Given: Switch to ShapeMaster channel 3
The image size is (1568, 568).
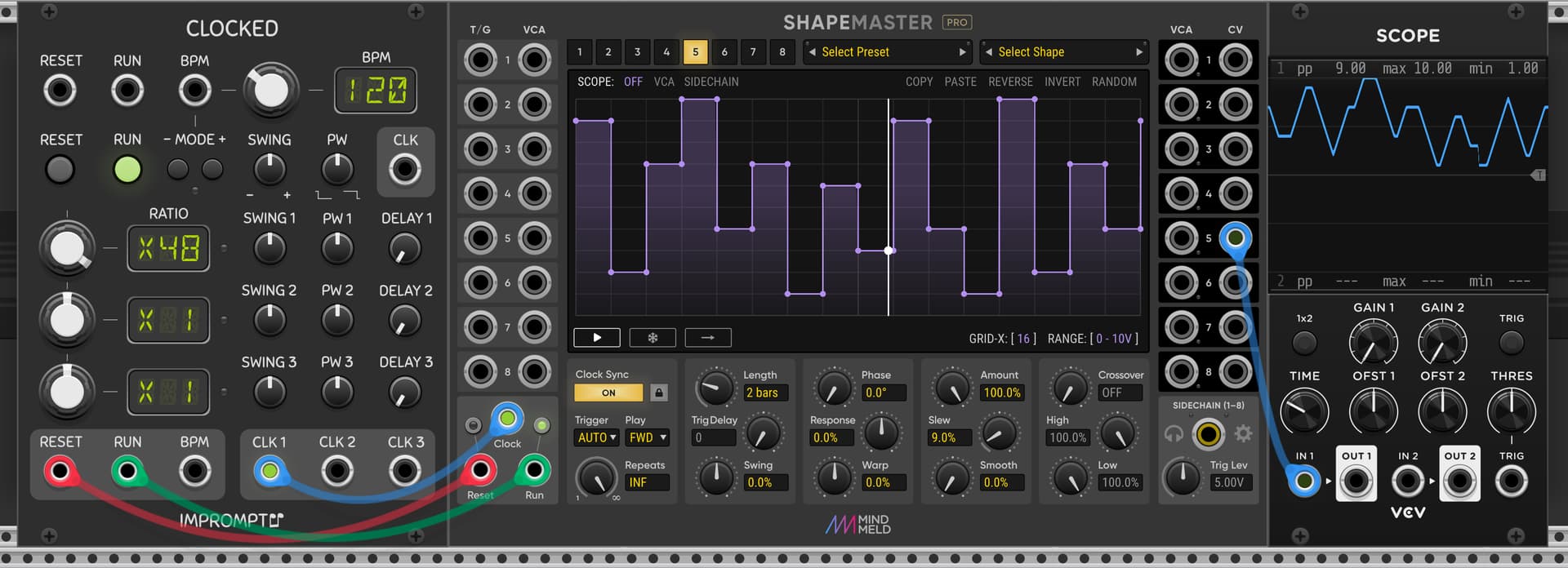Looking at the screenshot, I should point(638,52).
